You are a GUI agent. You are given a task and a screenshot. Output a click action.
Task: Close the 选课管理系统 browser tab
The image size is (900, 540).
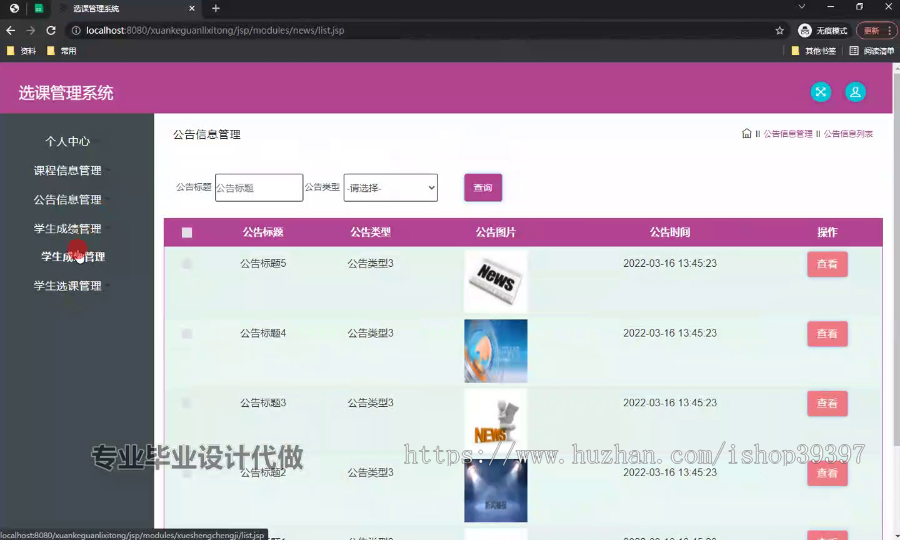[x=192, y=9]
